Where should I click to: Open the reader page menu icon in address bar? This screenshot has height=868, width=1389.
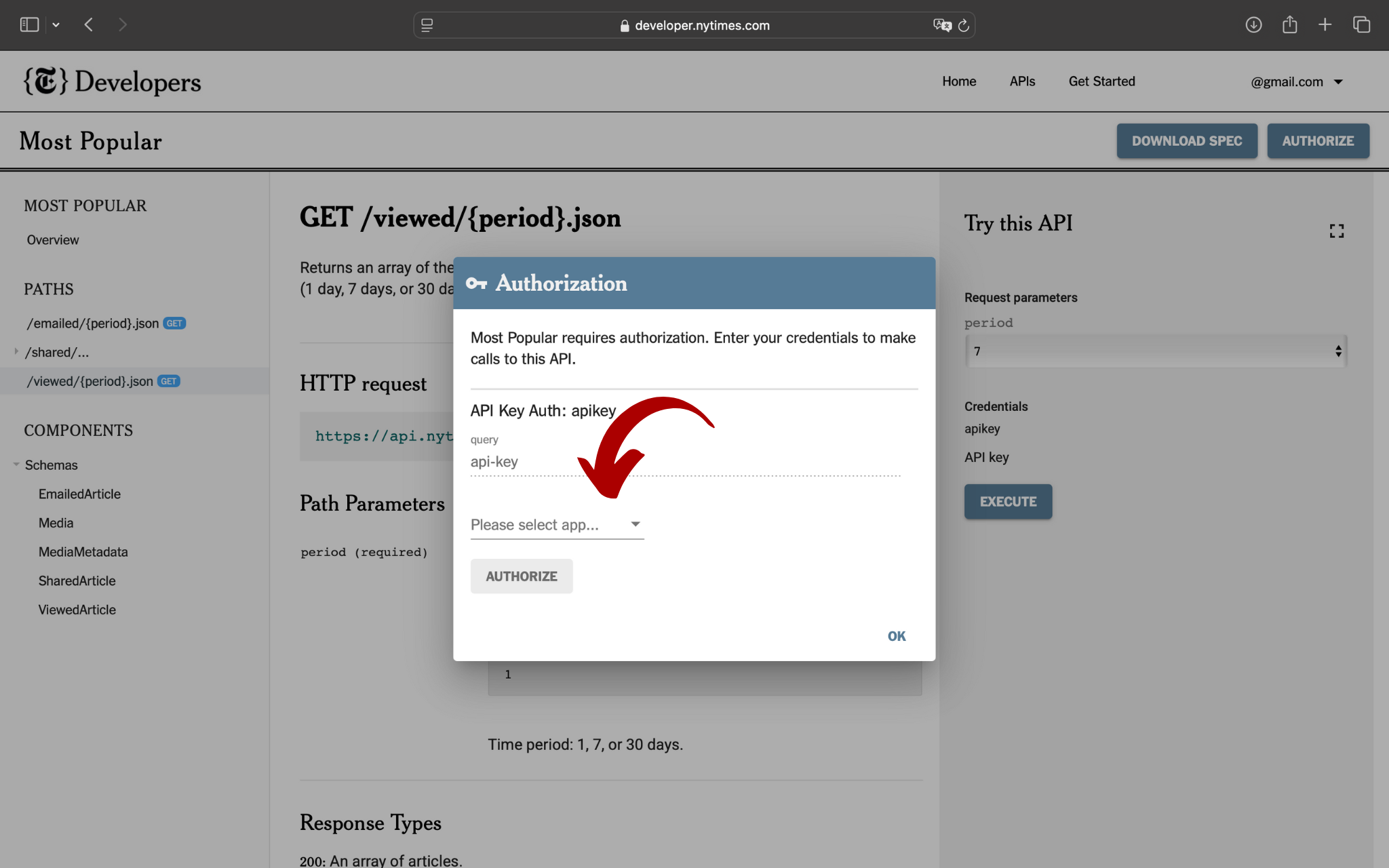pyautogui.click(x=427, y=25)
